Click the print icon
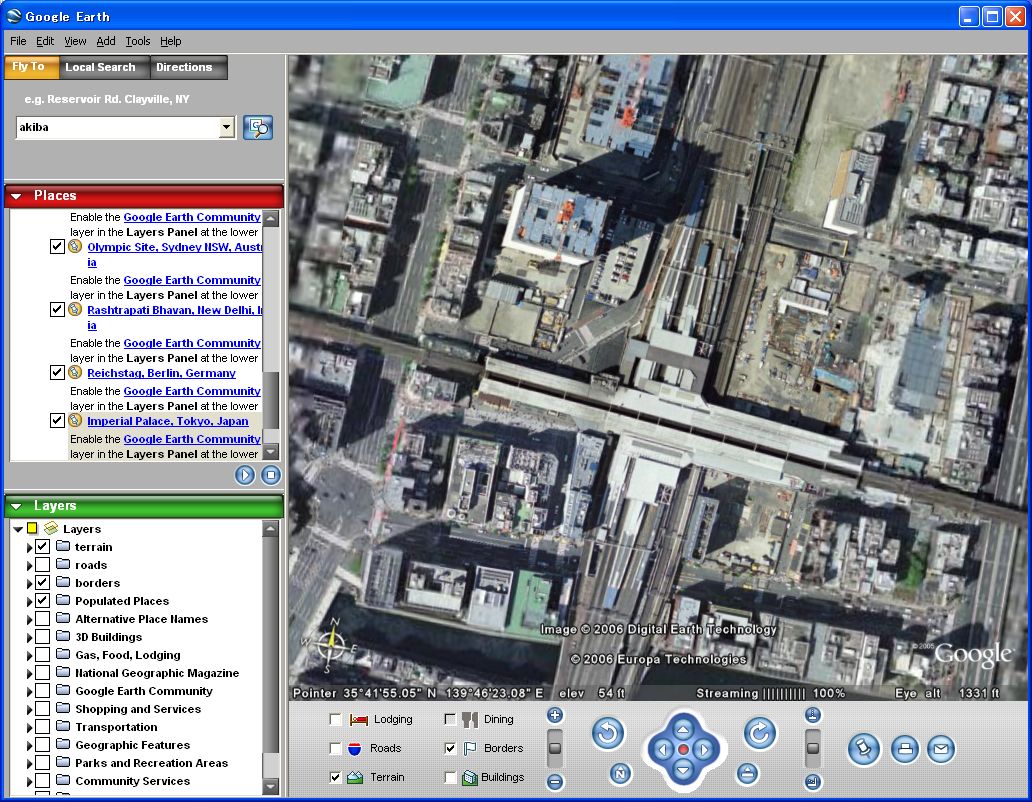Screen dimensions: 1032x802 [x=904, y=749]
